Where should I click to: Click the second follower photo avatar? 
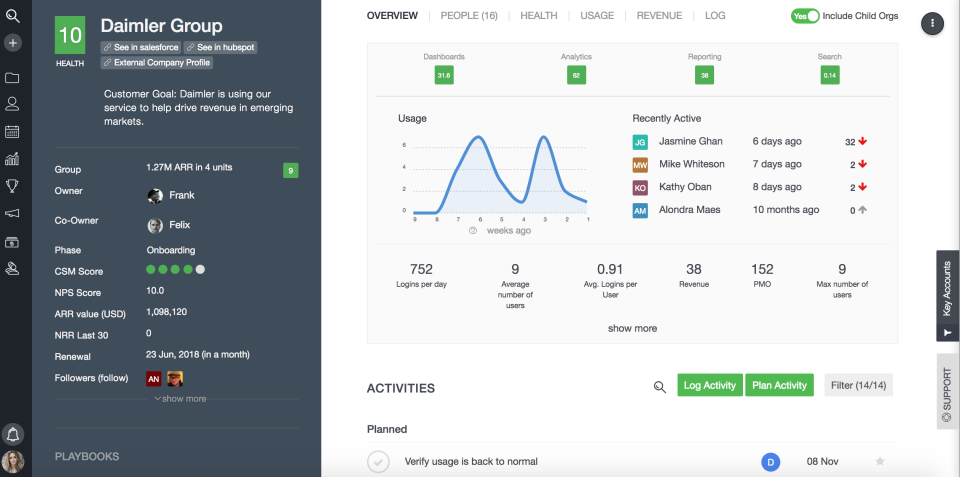coord(176,379)
